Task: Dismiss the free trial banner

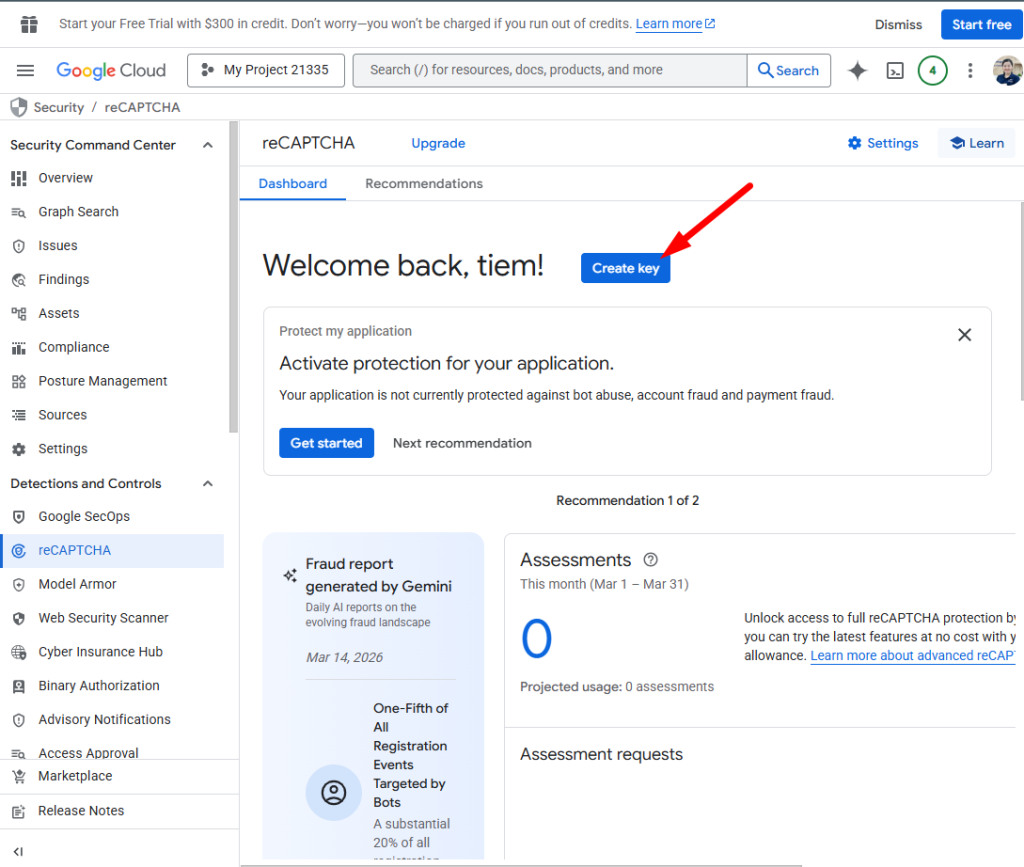Action: (898, 25)
